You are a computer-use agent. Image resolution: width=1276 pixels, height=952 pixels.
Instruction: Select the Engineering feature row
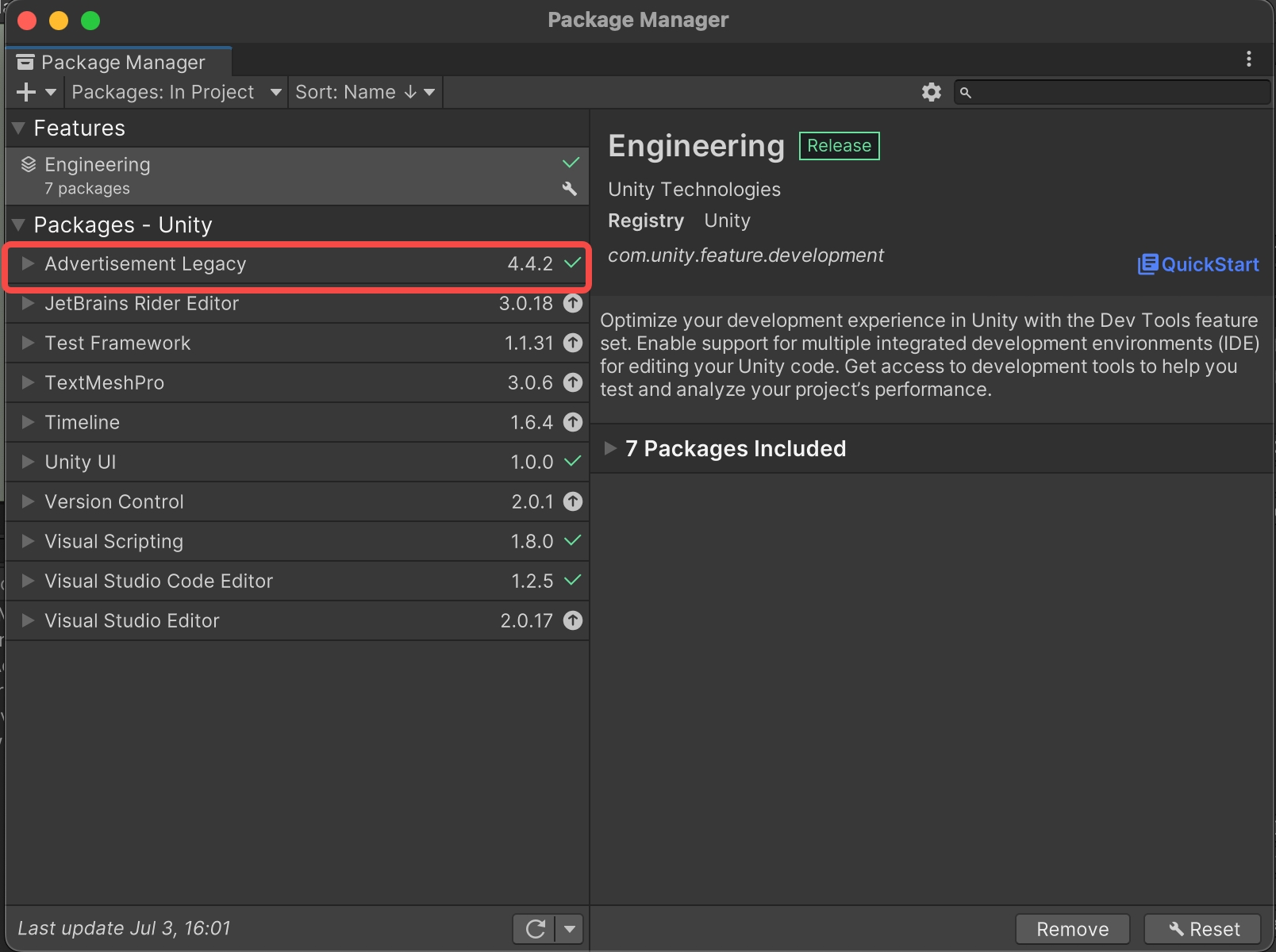click(x=298, y=176)
